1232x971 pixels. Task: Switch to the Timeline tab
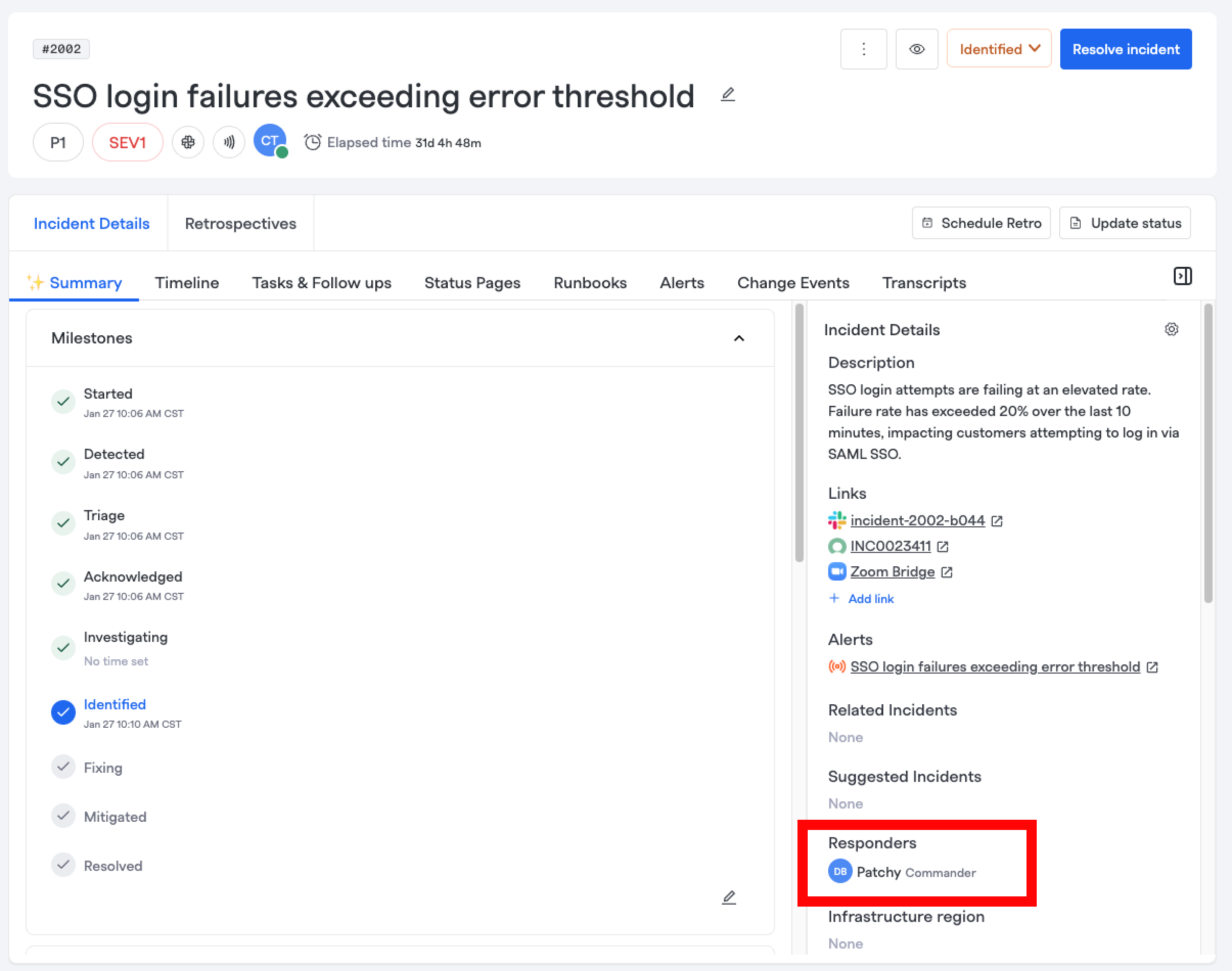(x=187, y=283)
